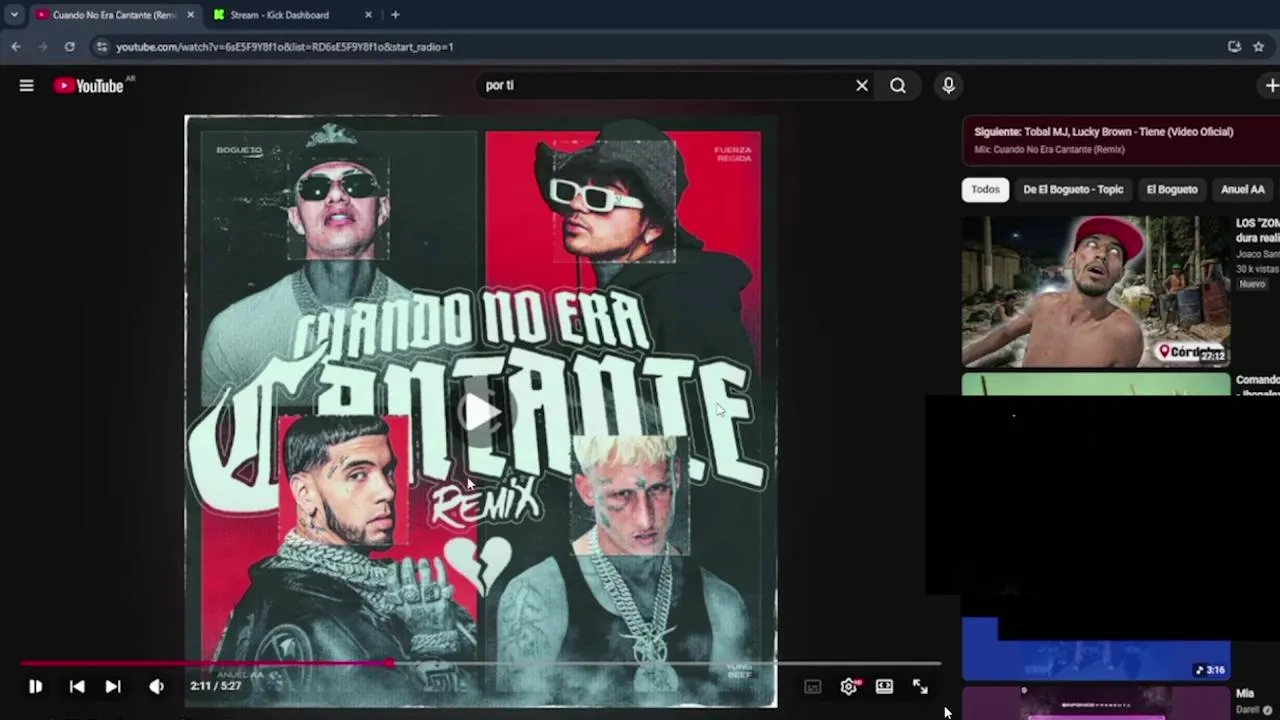View site information icon in address bar

[x=101, y=47]
